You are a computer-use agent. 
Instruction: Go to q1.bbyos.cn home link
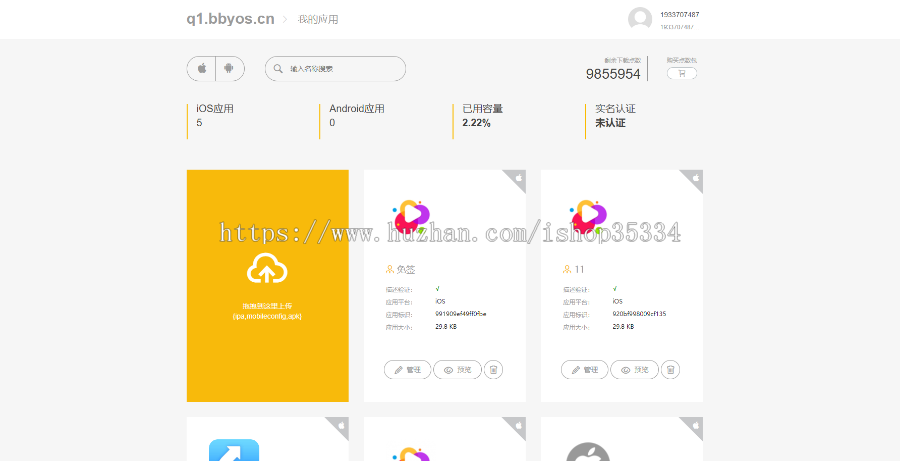tap(230, 19)
